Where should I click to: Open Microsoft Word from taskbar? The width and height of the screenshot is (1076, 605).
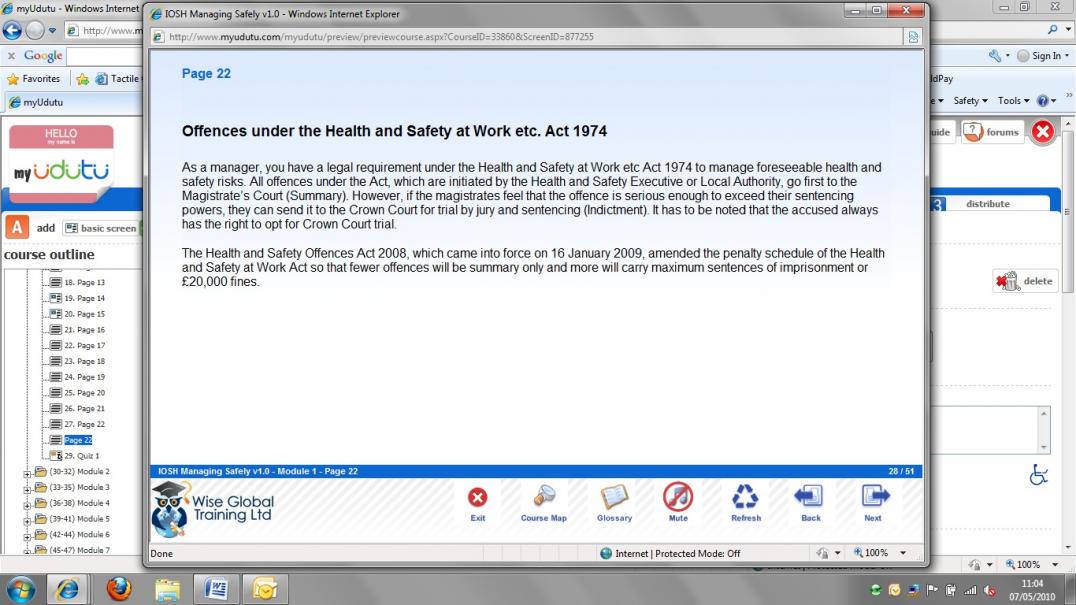tap(215, 589)
